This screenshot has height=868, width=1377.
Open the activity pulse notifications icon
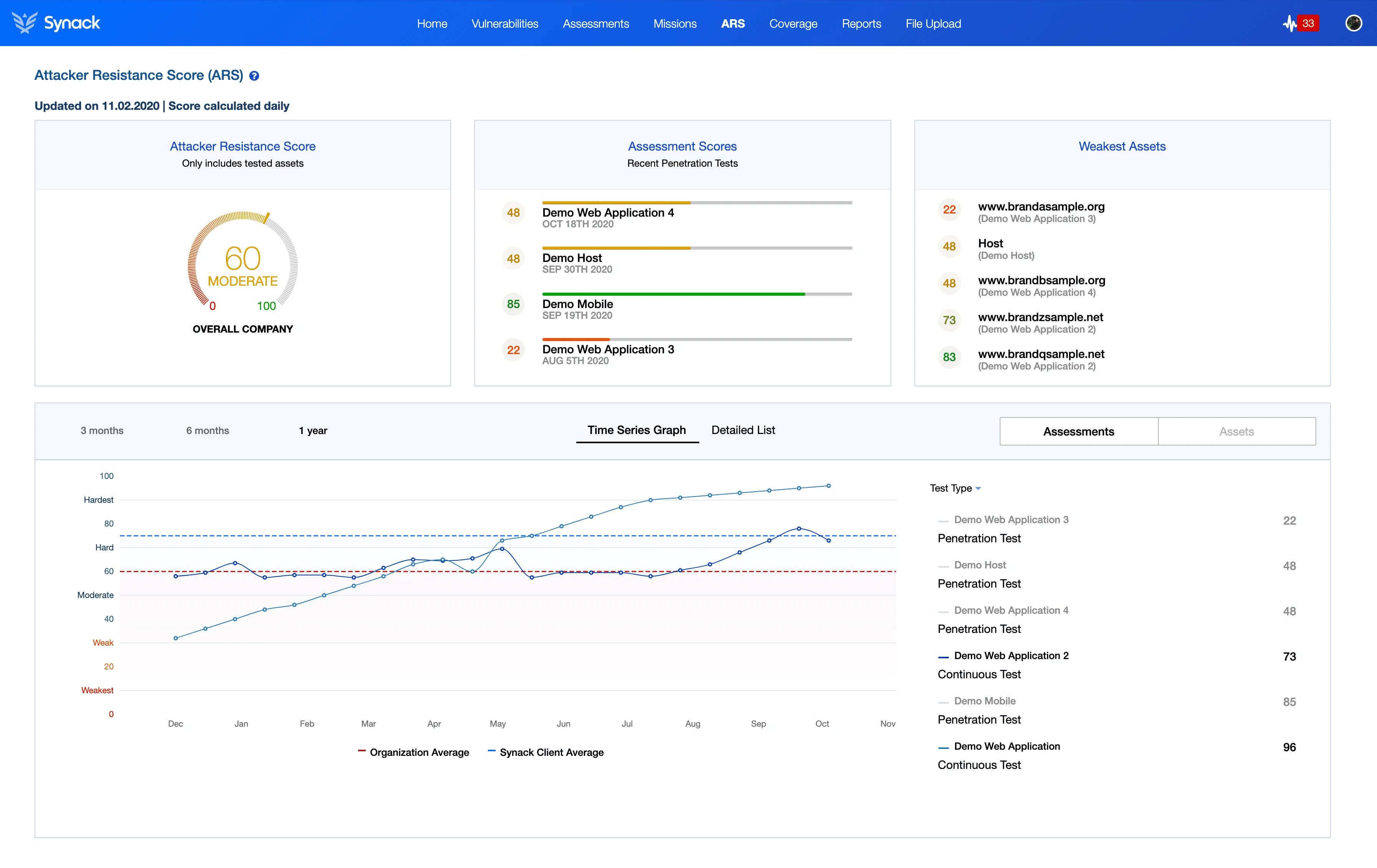[x=1289, y=23]
